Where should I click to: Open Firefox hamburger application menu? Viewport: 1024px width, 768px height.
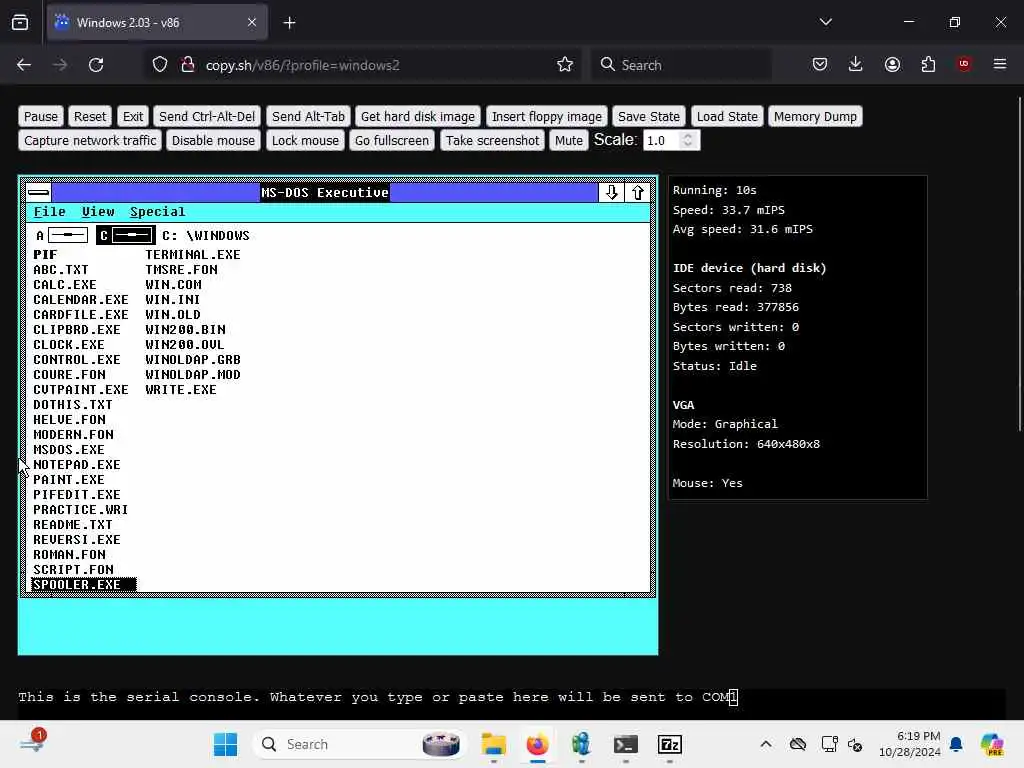(1000, 64)
